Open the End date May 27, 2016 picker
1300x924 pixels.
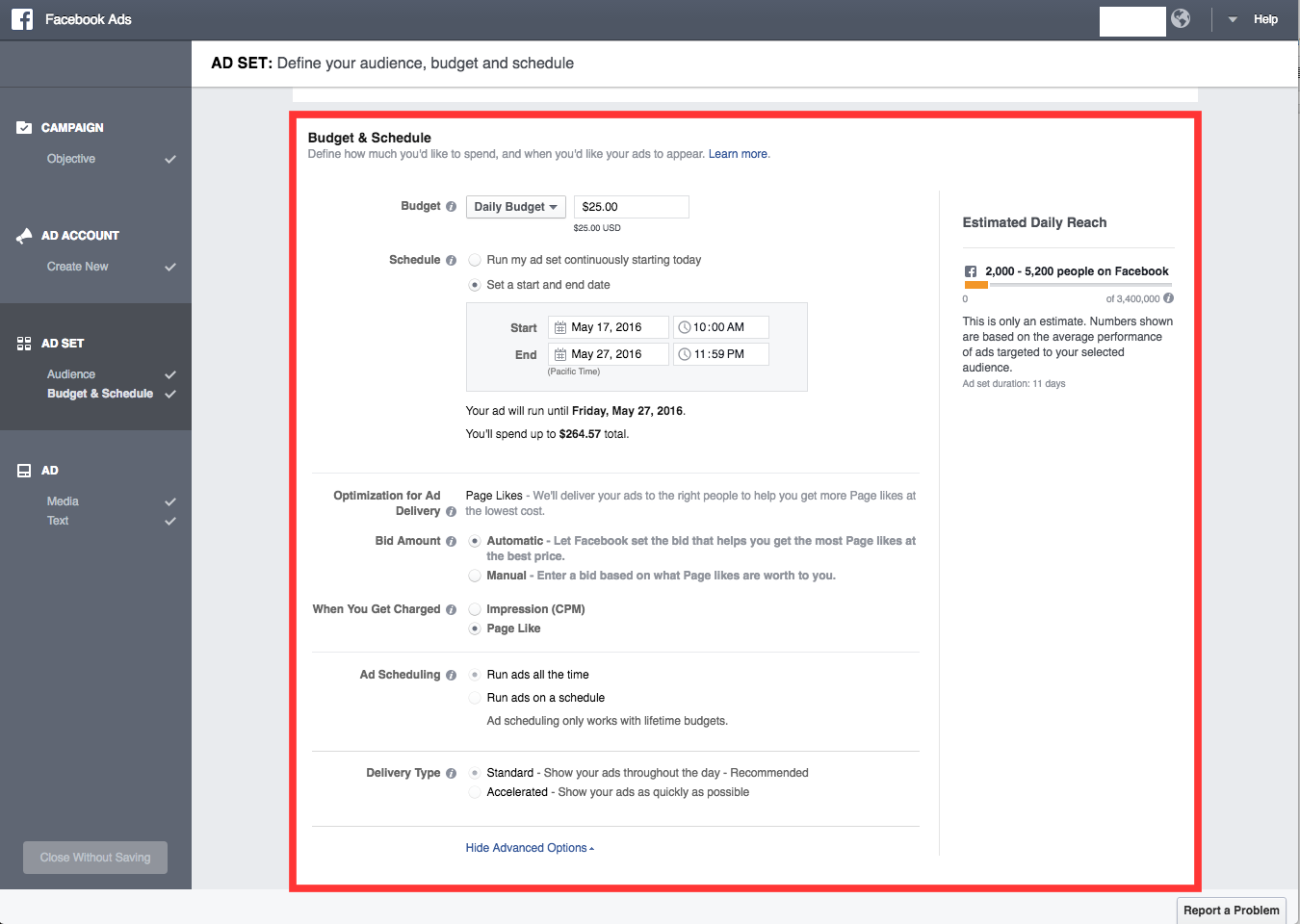click(609, 354)
